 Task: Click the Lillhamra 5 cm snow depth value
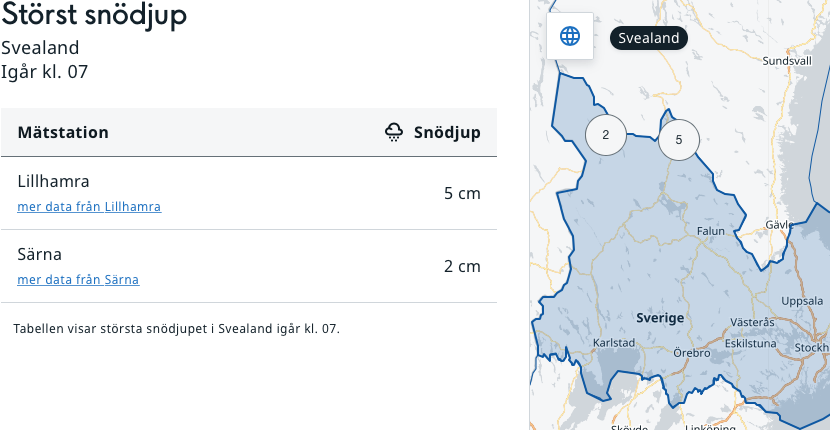pyautogui.click(x=462, y=193)
